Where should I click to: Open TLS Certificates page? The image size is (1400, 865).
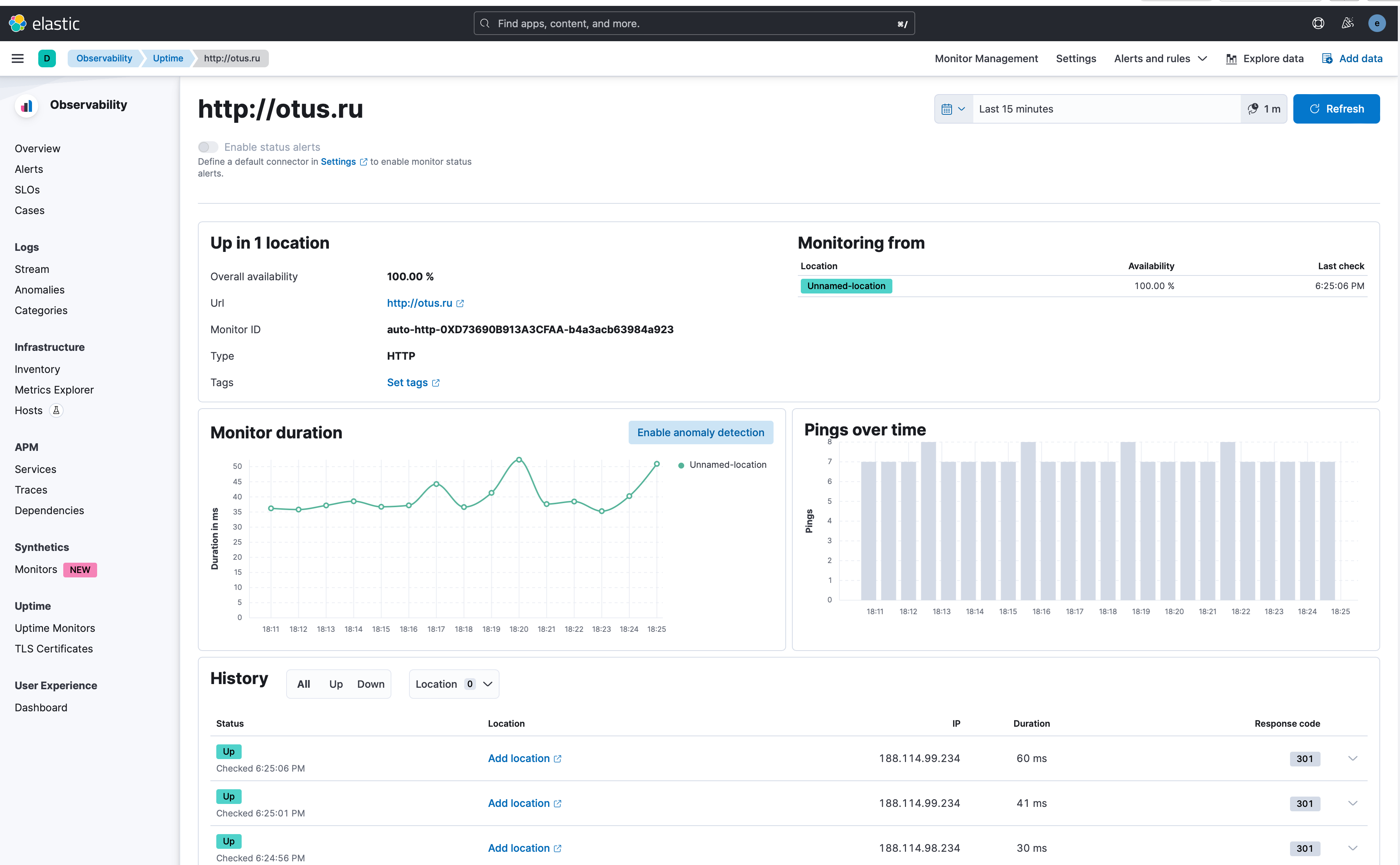click(53, 649)
